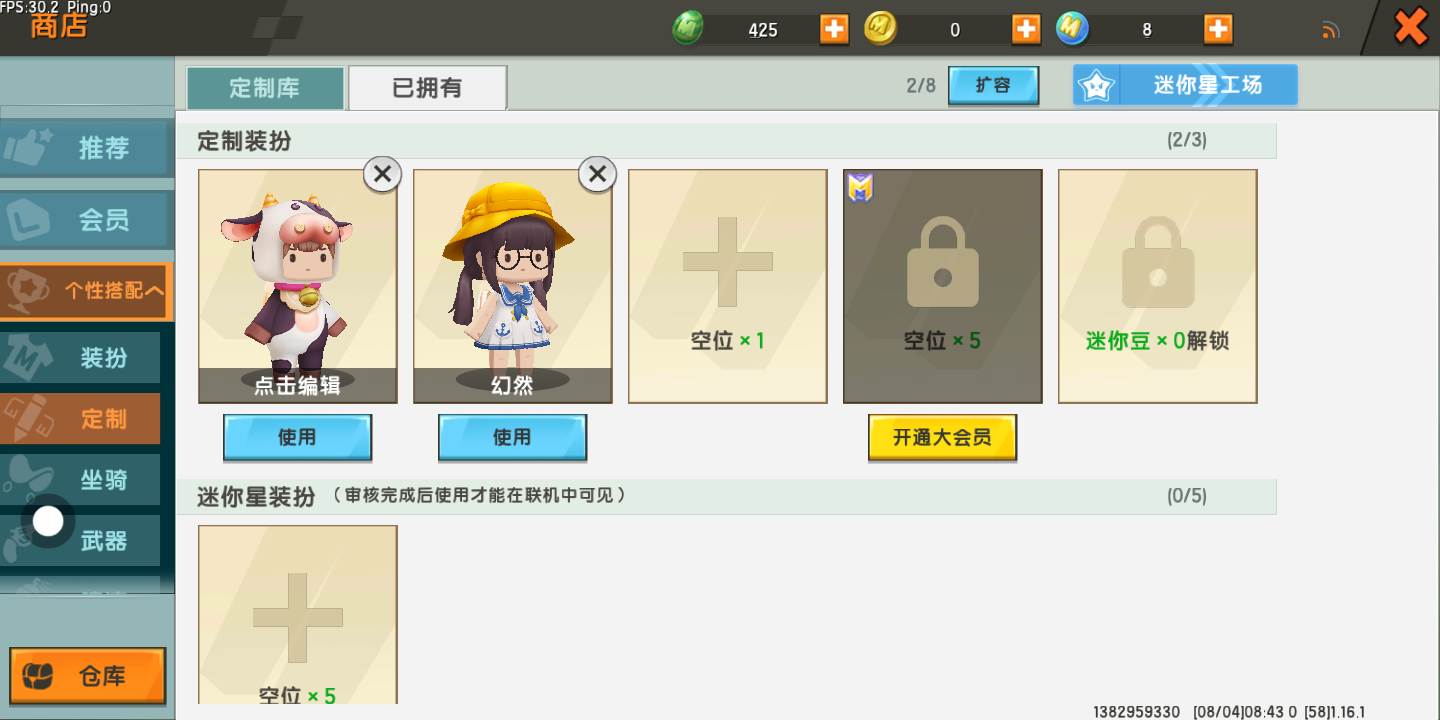Collapse the 个性搭配 category

pos(86,291)
